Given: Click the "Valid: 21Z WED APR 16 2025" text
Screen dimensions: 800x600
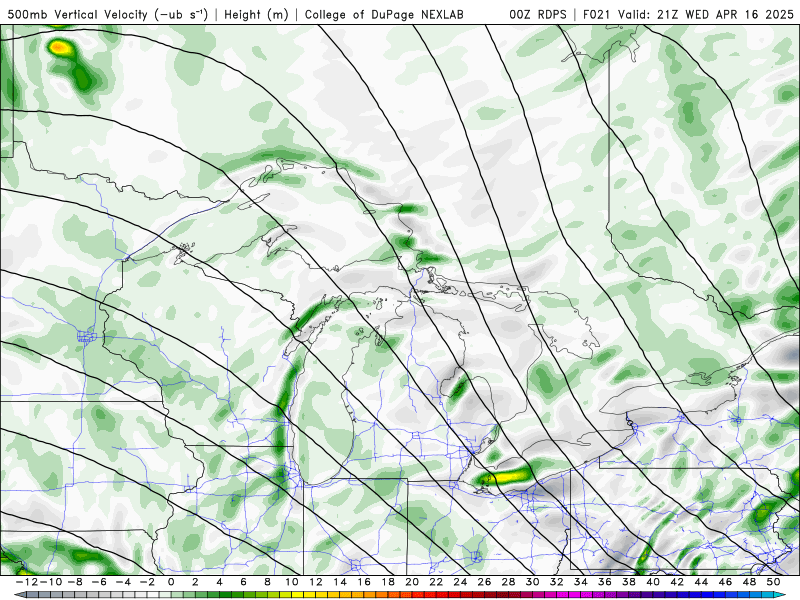Looking at the screenshot, I should (706, 14).
